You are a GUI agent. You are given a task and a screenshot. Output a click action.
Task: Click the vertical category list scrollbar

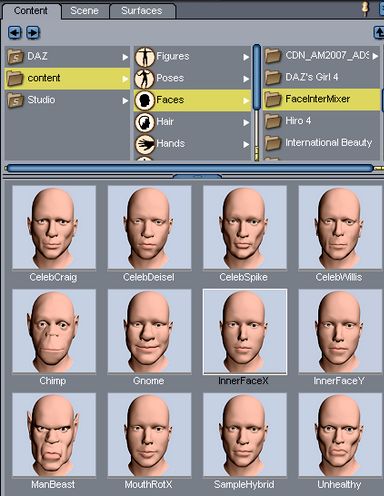[x=257, y=78]
